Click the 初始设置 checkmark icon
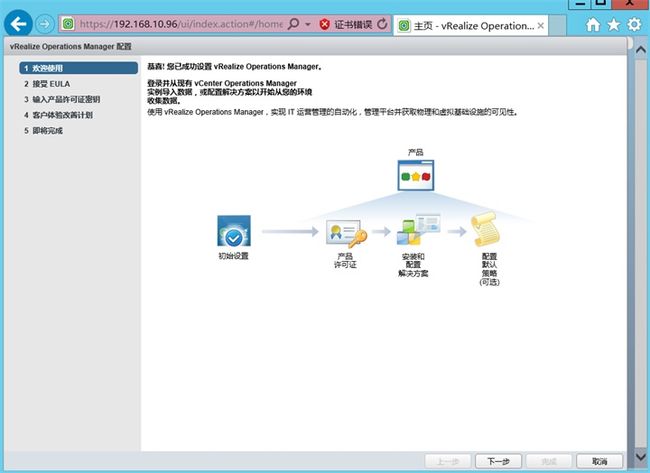This screenshot has width=650, height=473. pyautogui.click(x=234, y=231)
